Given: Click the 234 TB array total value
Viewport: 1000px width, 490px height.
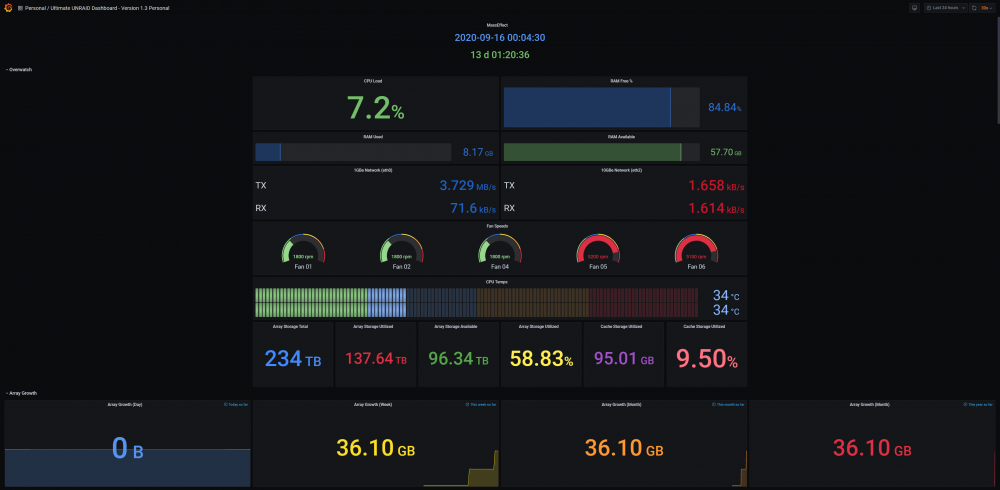Looking at the screenshot, I should click(x=293, y=359).
